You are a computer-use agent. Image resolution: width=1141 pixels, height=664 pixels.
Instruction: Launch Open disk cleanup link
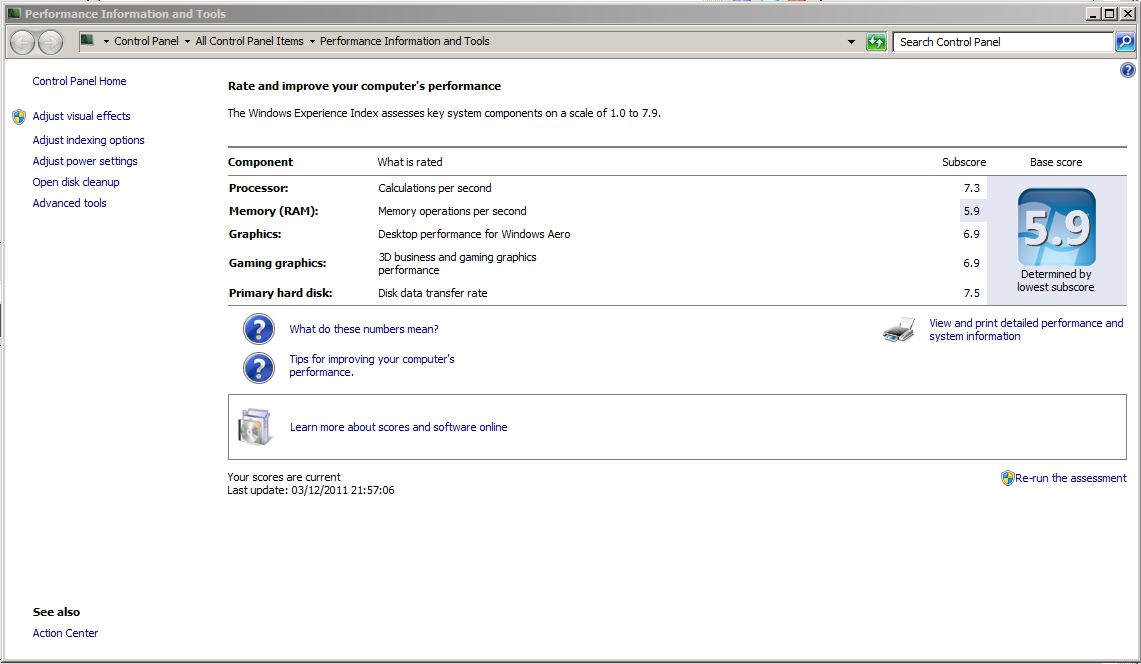(x=76, y=182)
